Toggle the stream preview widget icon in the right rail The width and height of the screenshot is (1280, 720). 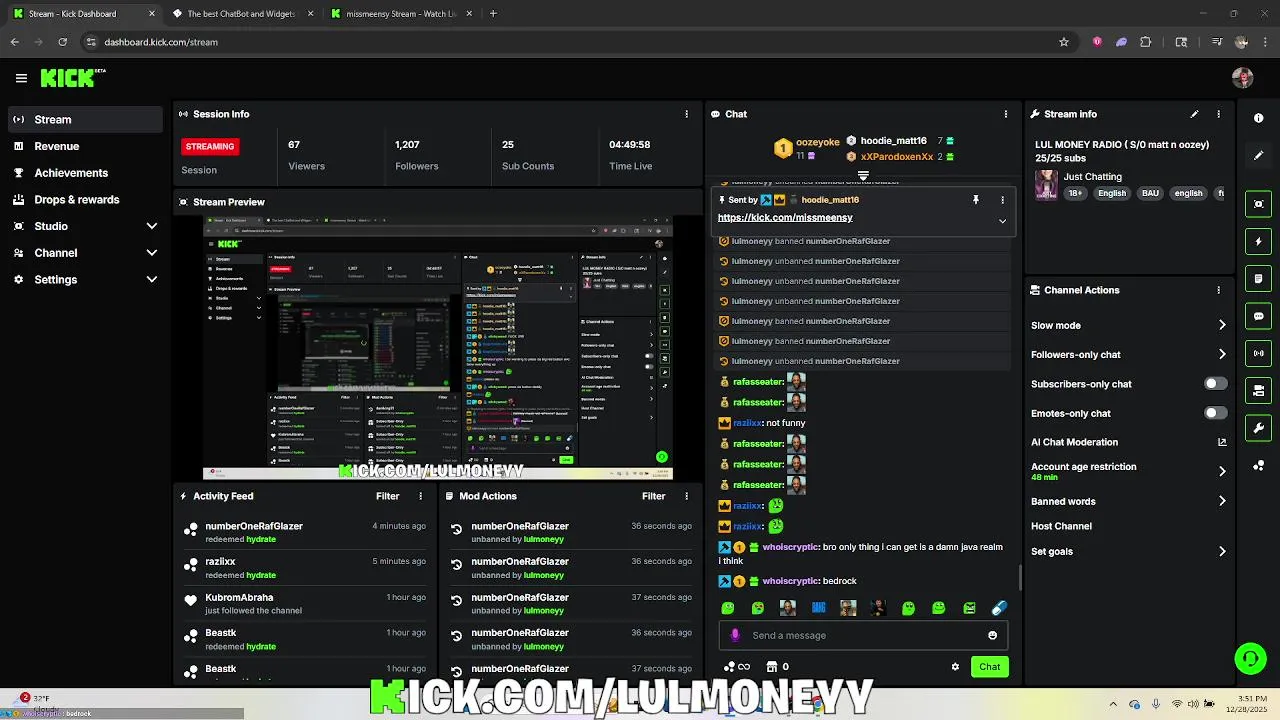[x=1258, y=204]
